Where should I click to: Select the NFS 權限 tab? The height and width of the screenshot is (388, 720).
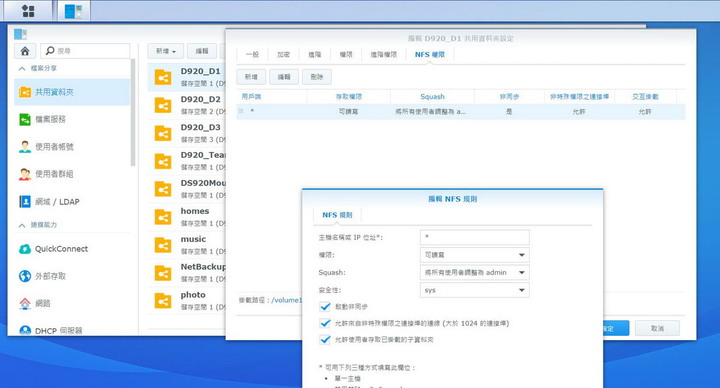(430, 54)
